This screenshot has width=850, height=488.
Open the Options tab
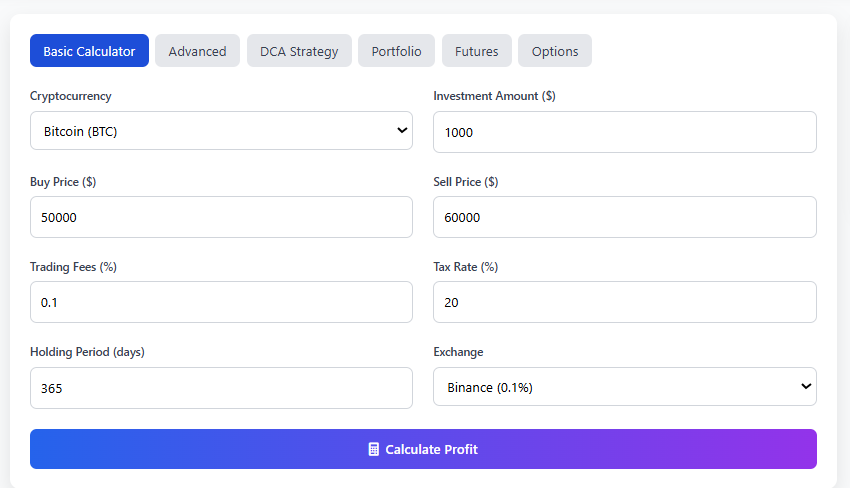(554, 51)
